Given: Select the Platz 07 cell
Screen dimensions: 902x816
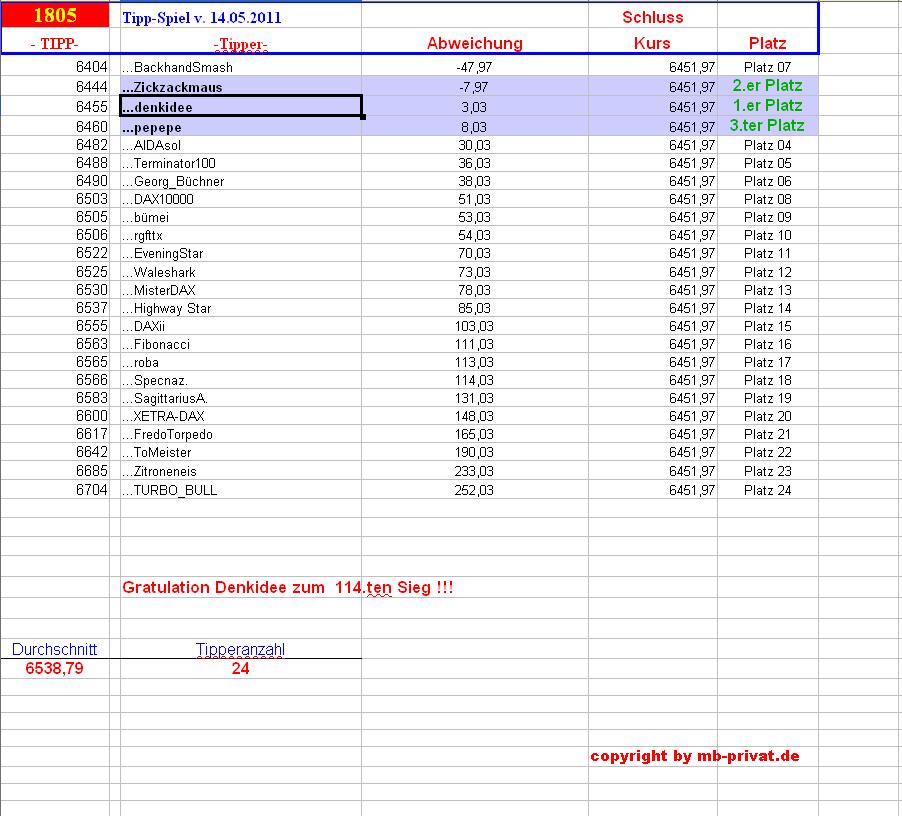Looking at the screenshot, I should pos(767,67).
